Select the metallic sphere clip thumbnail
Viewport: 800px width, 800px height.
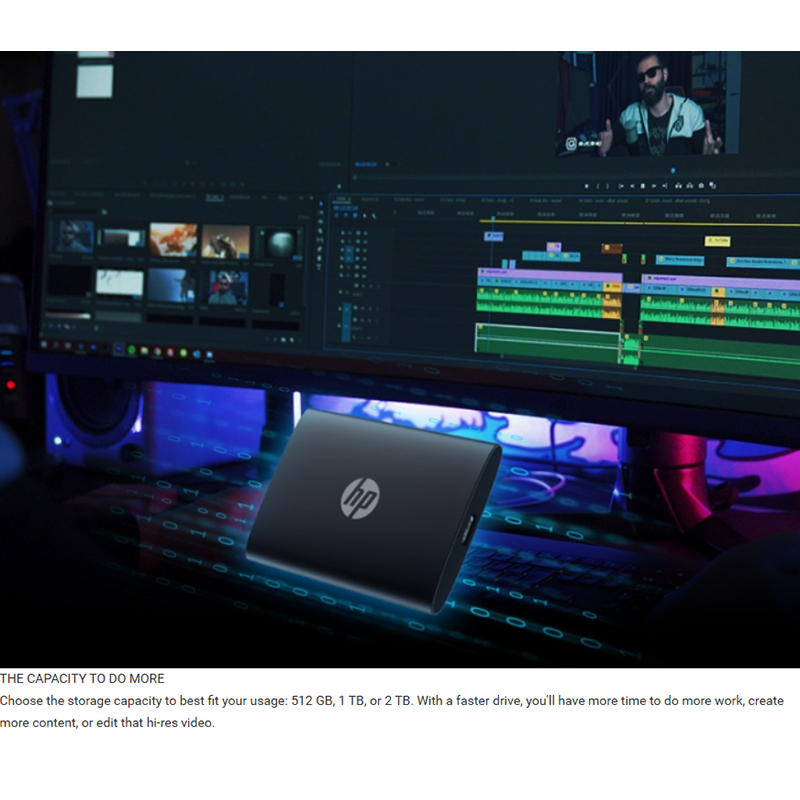(x=279, y=244)
